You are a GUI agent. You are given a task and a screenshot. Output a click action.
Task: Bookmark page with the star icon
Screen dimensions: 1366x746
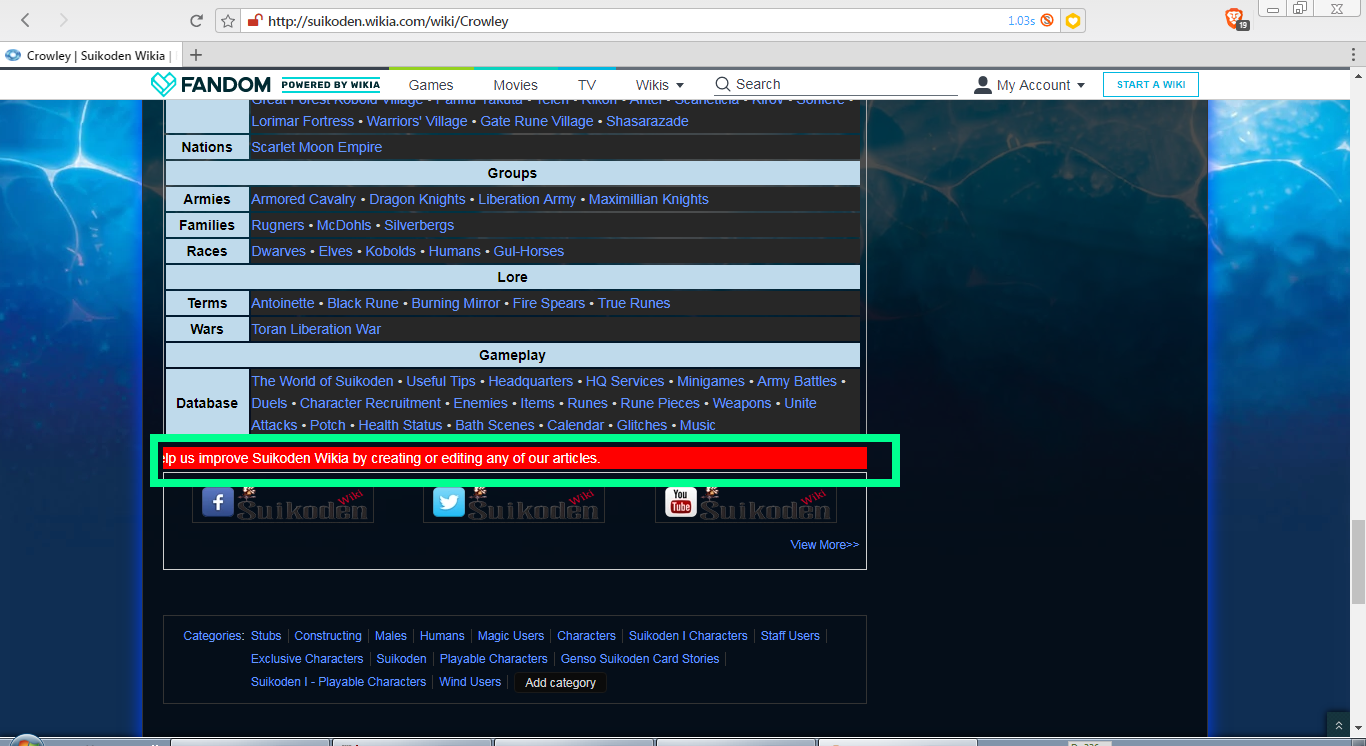click(228, 20)
